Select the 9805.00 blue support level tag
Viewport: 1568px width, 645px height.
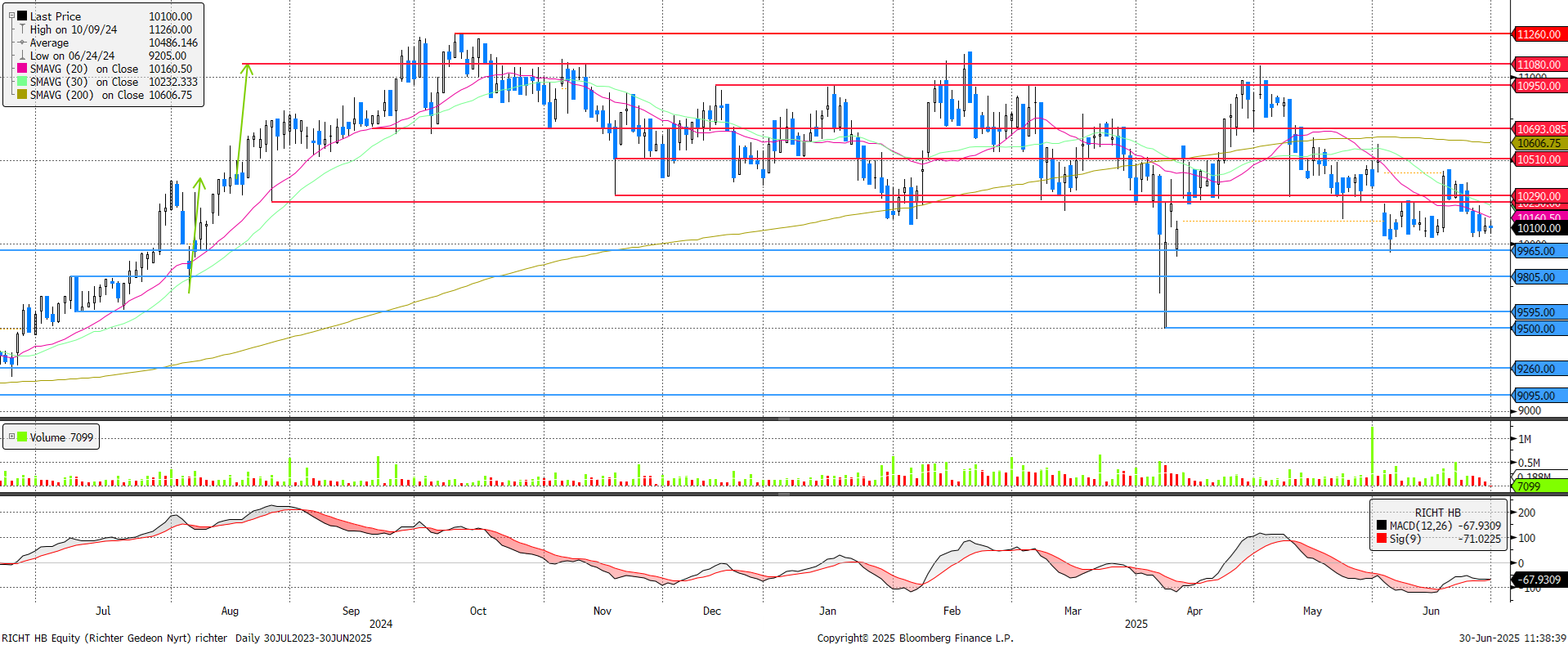tap(1540, 277)
